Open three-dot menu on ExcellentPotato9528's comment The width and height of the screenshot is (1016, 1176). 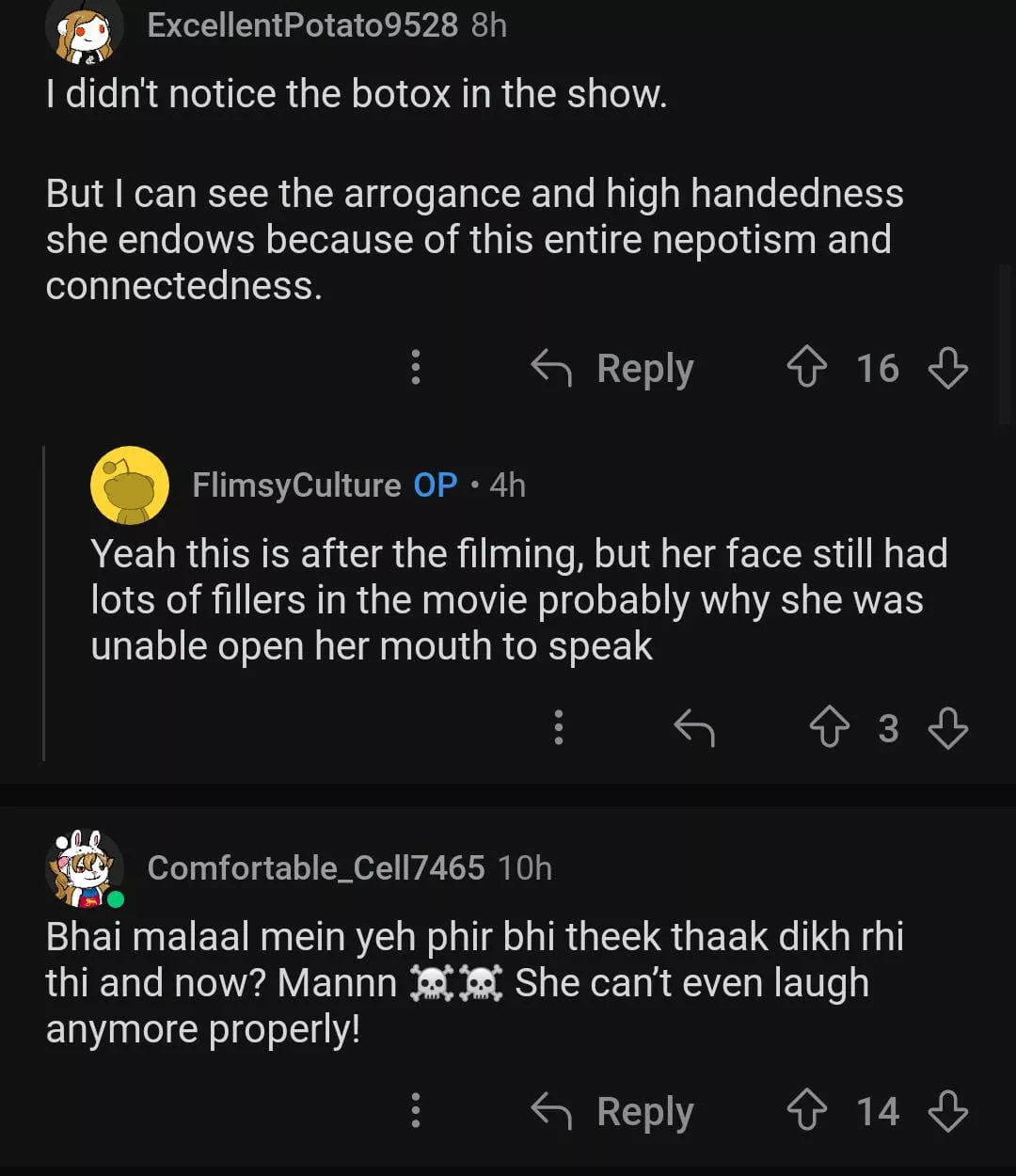415,367
